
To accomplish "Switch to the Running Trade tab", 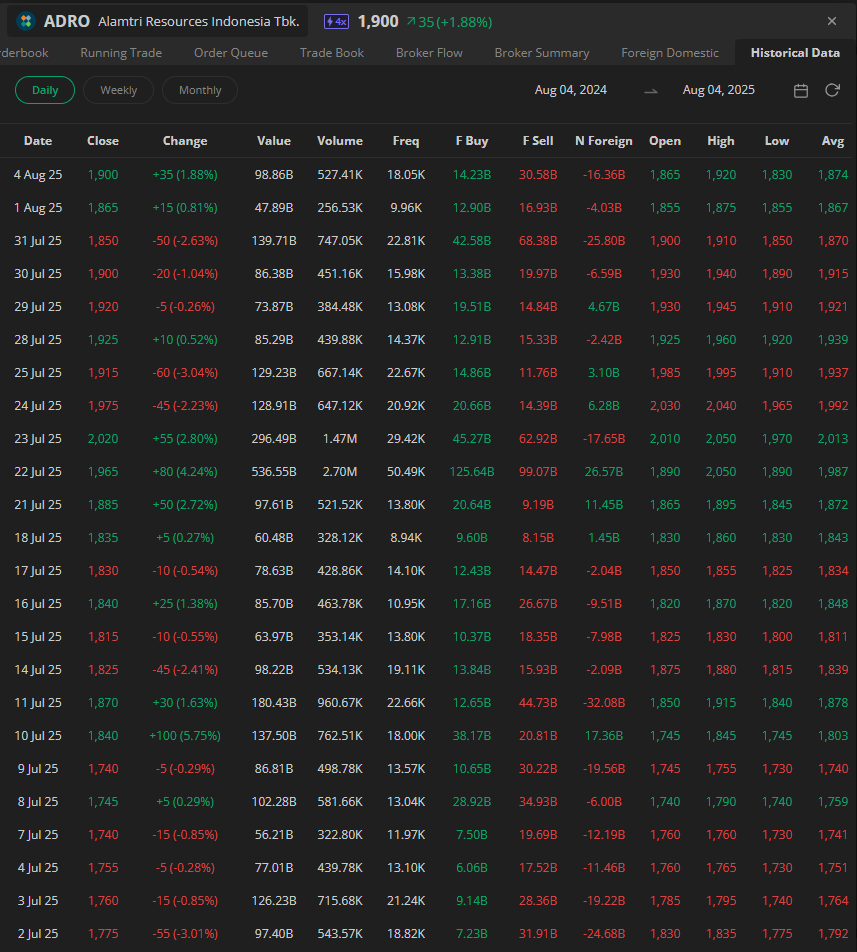I will [121, 53].
